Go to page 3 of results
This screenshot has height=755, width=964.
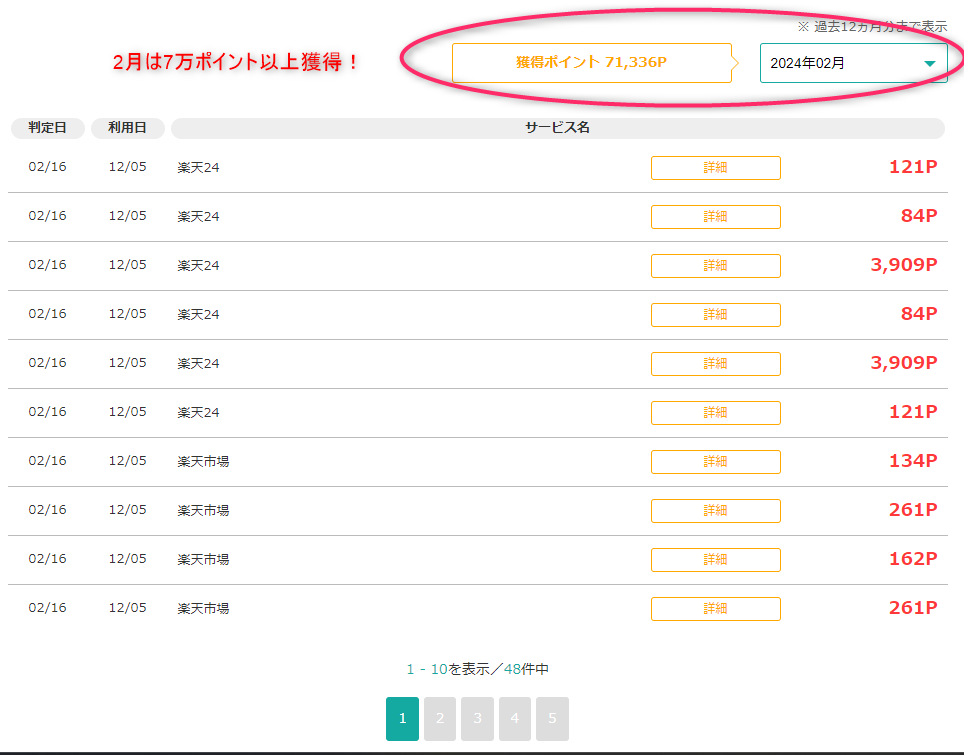click(x=477, y=718)
